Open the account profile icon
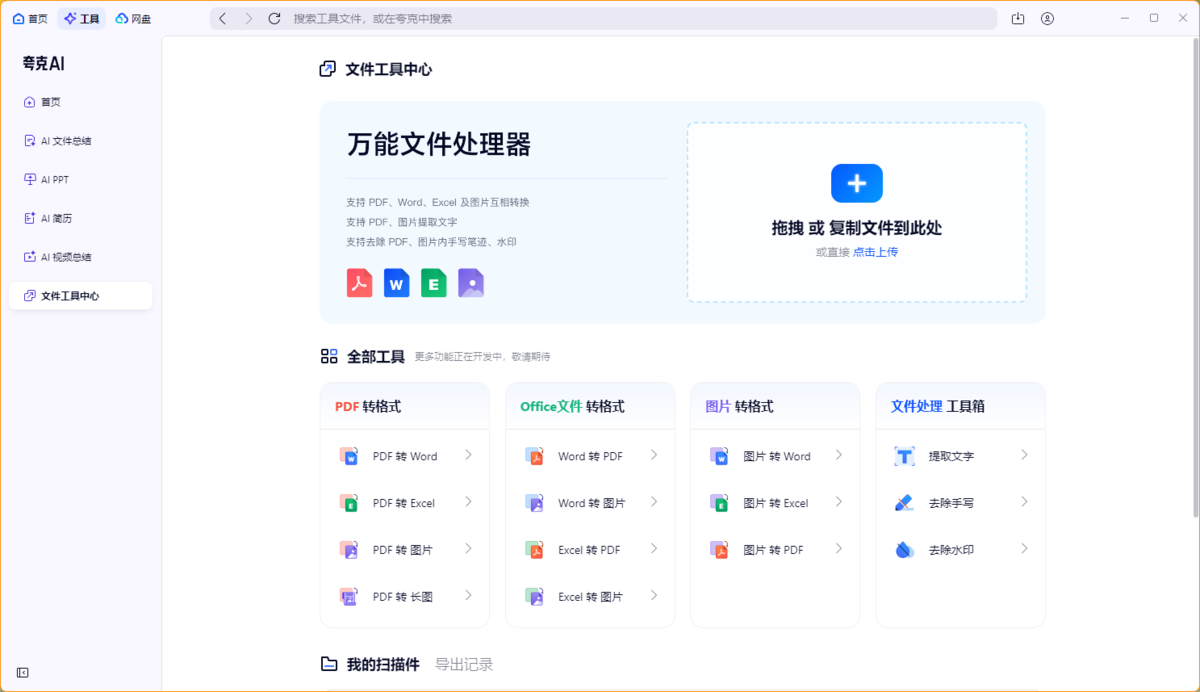 point(1047,18)
